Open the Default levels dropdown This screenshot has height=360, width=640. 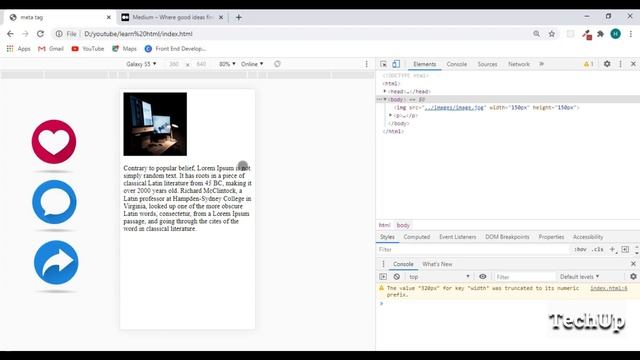coord(579,277)
